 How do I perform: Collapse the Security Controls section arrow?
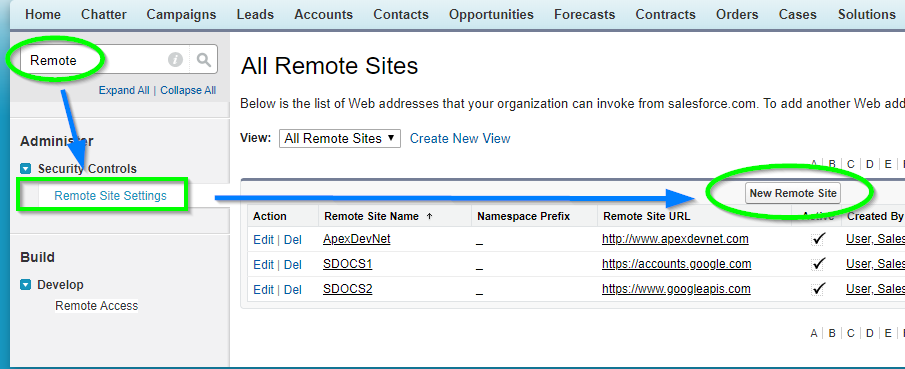25,169
